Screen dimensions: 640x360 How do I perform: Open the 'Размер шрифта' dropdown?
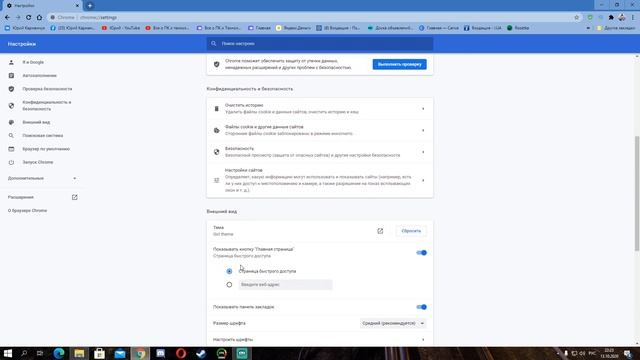[x=393, y=323]
